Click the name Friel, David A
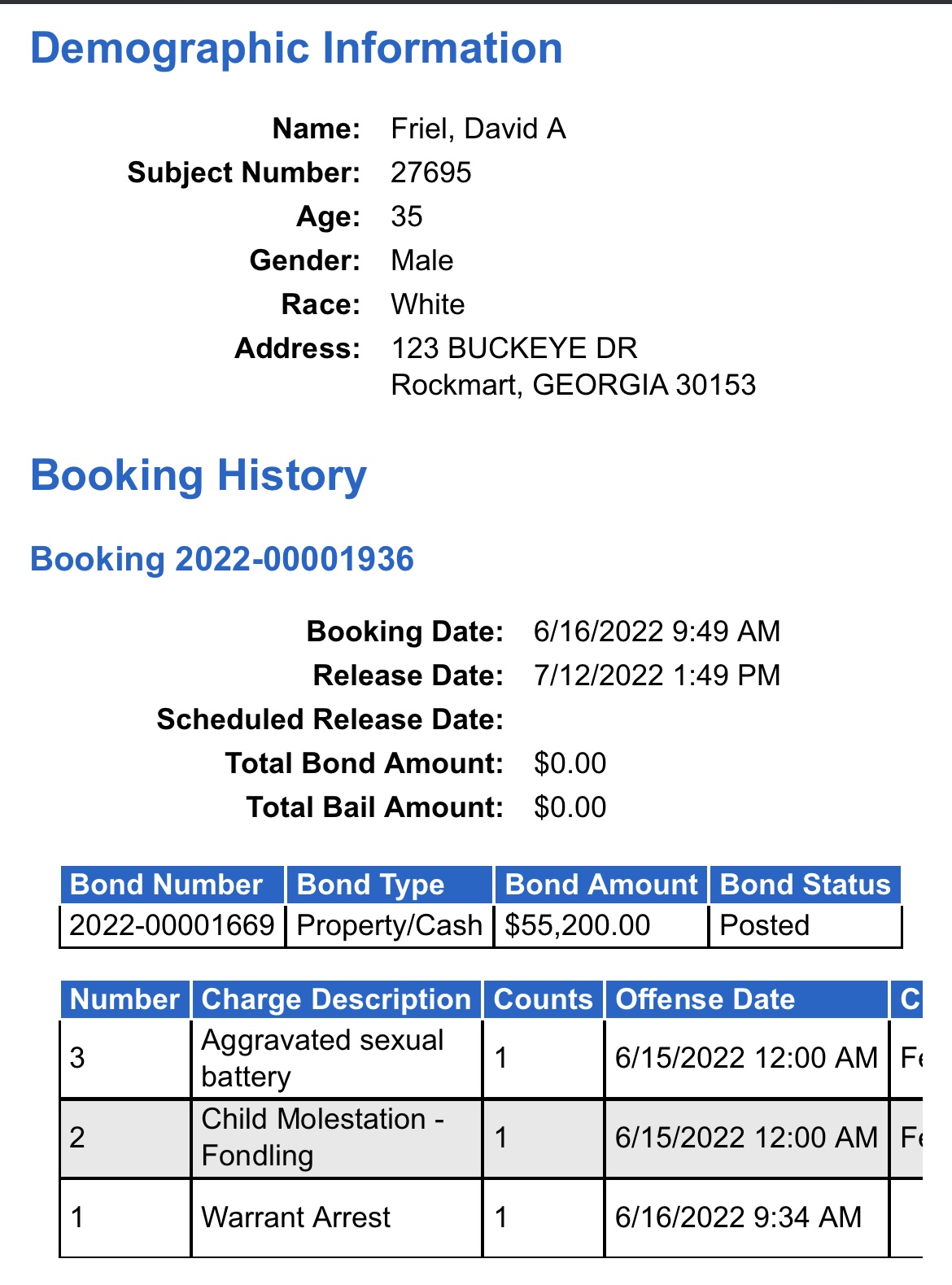This screenshot has height=1285, width=952. click(x=478, y=129)
